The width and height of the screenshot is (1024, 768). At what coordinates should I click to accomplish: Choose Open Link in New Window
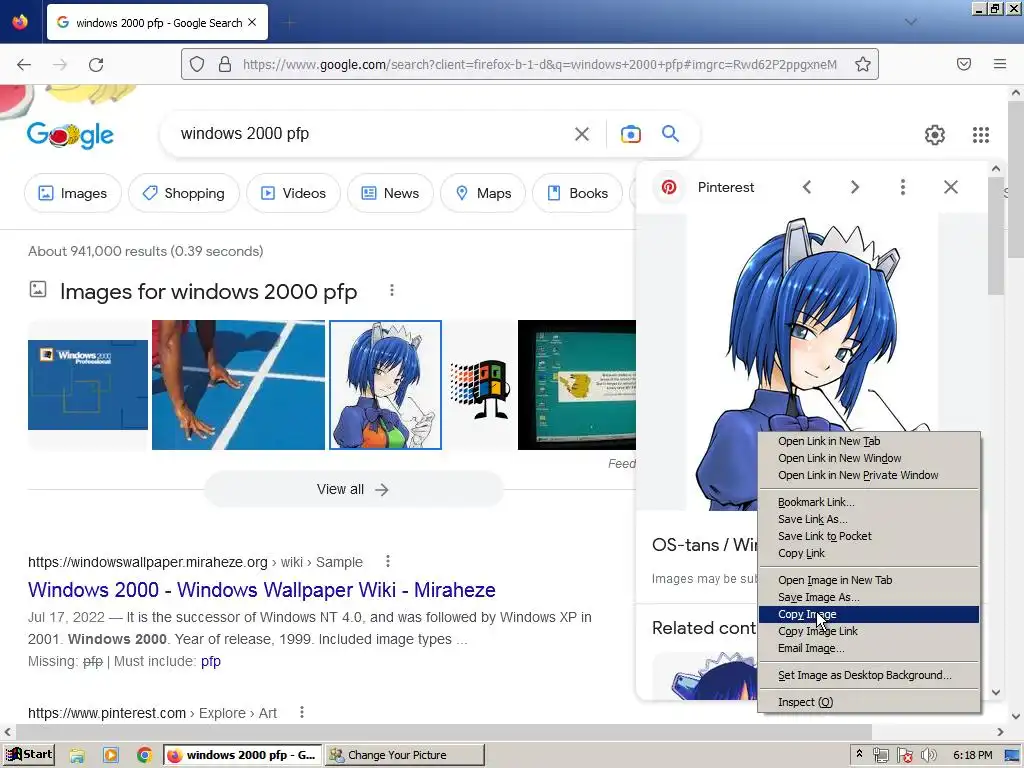tap(869, 458)
